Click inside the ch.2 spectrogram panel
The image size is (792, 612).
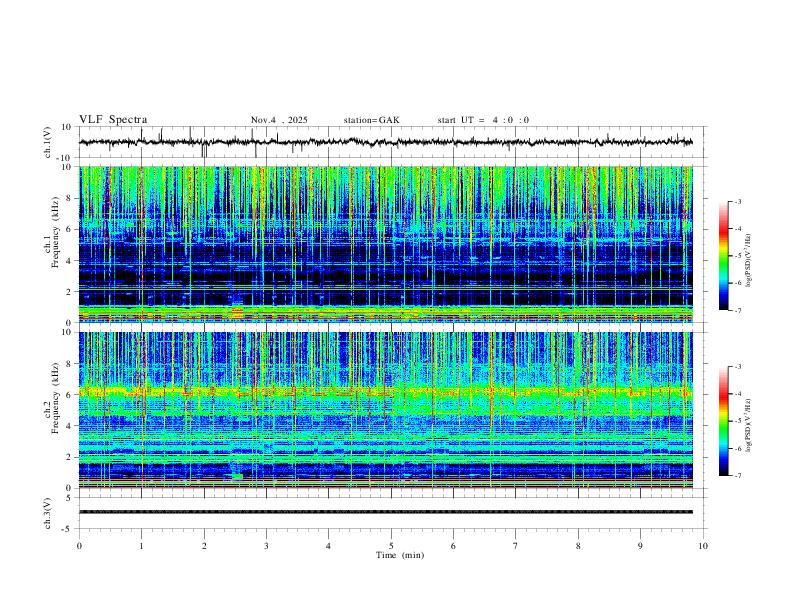(x=385, y=410)
